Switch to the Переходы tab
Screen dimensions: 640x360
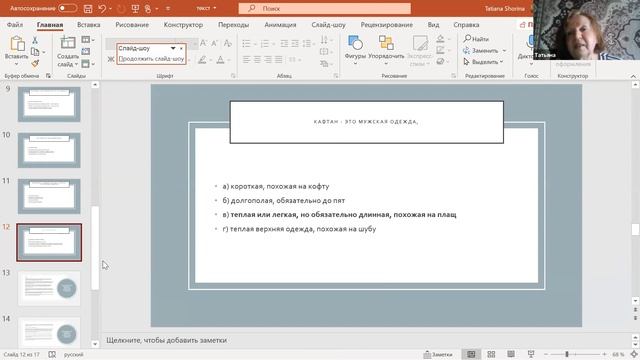pos(233,25)
